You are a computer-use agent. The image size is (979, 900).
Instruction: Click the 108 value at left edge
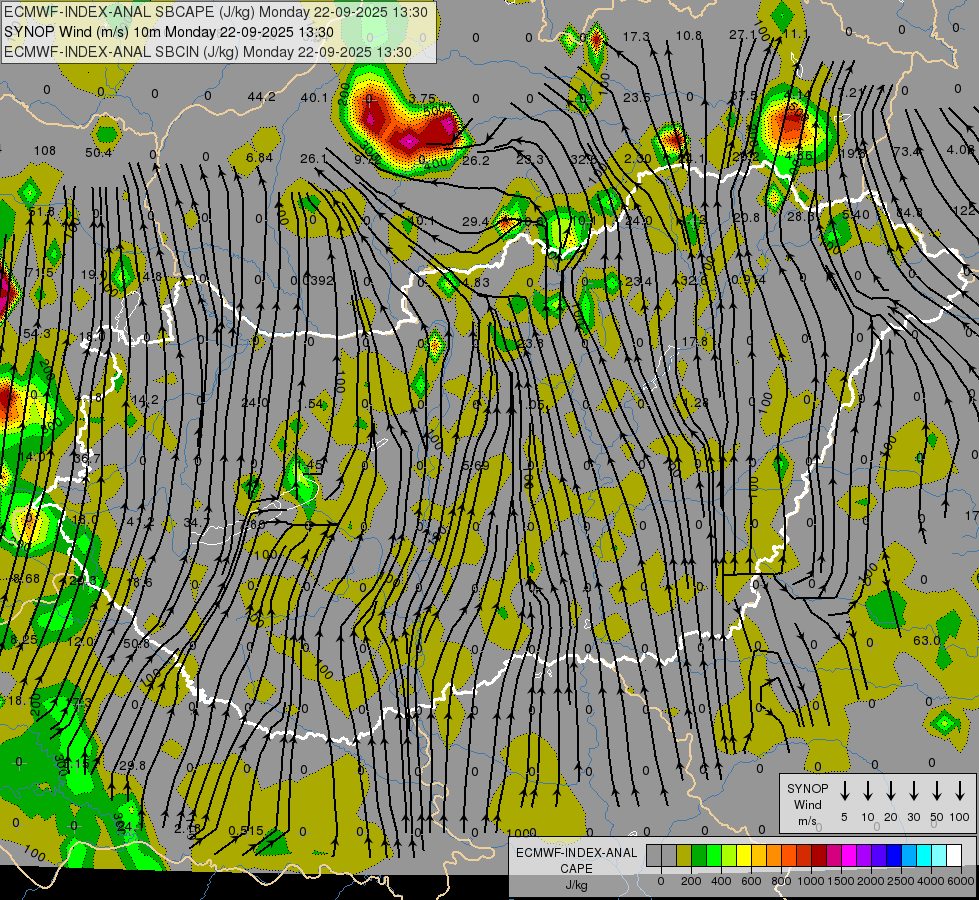pyautogui.click(x=45, y=151)
